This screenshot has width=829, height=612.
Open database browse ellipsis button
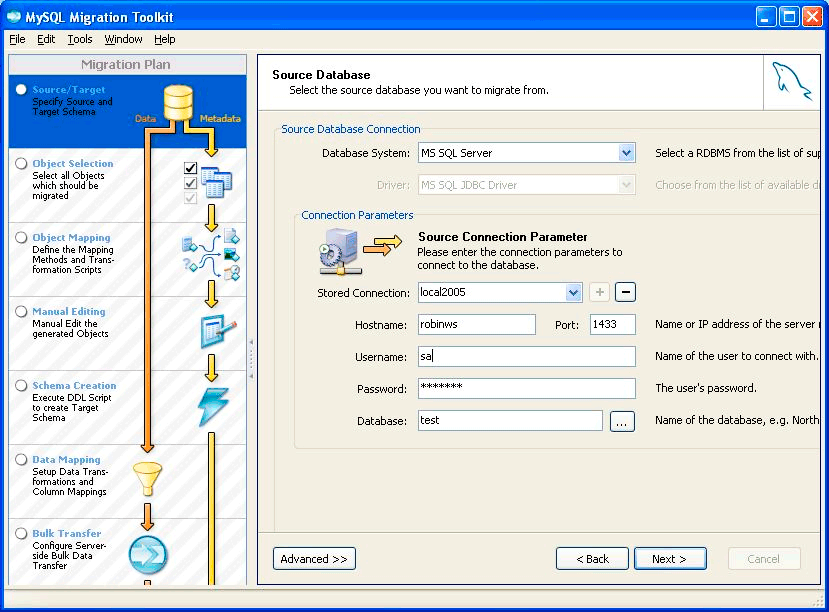(x=622, y=421)
